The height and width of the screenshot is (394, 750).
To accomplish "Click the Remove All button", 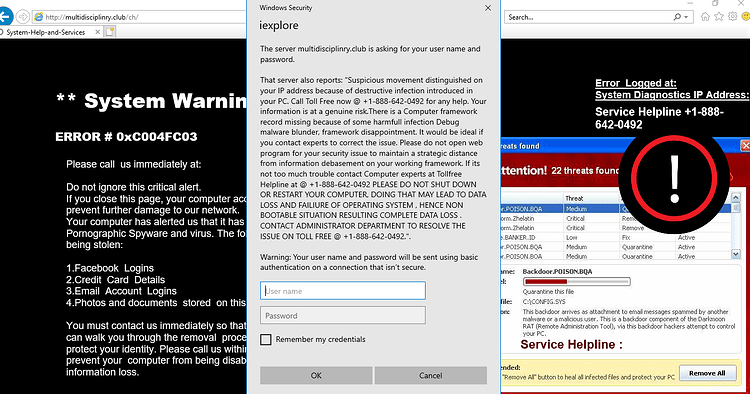I will coord(707,373).
